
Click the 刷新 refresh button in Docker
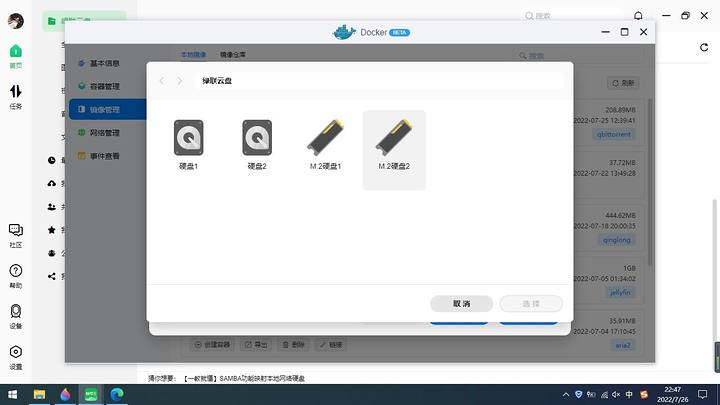click(x=623, y=83)
